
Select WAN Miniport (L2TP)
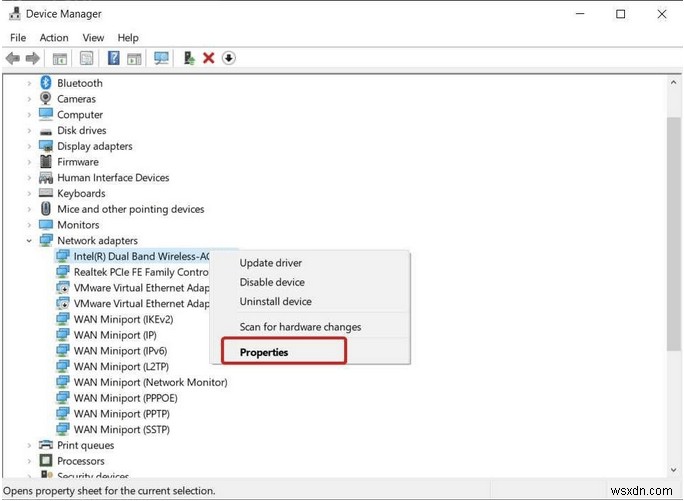121,366
